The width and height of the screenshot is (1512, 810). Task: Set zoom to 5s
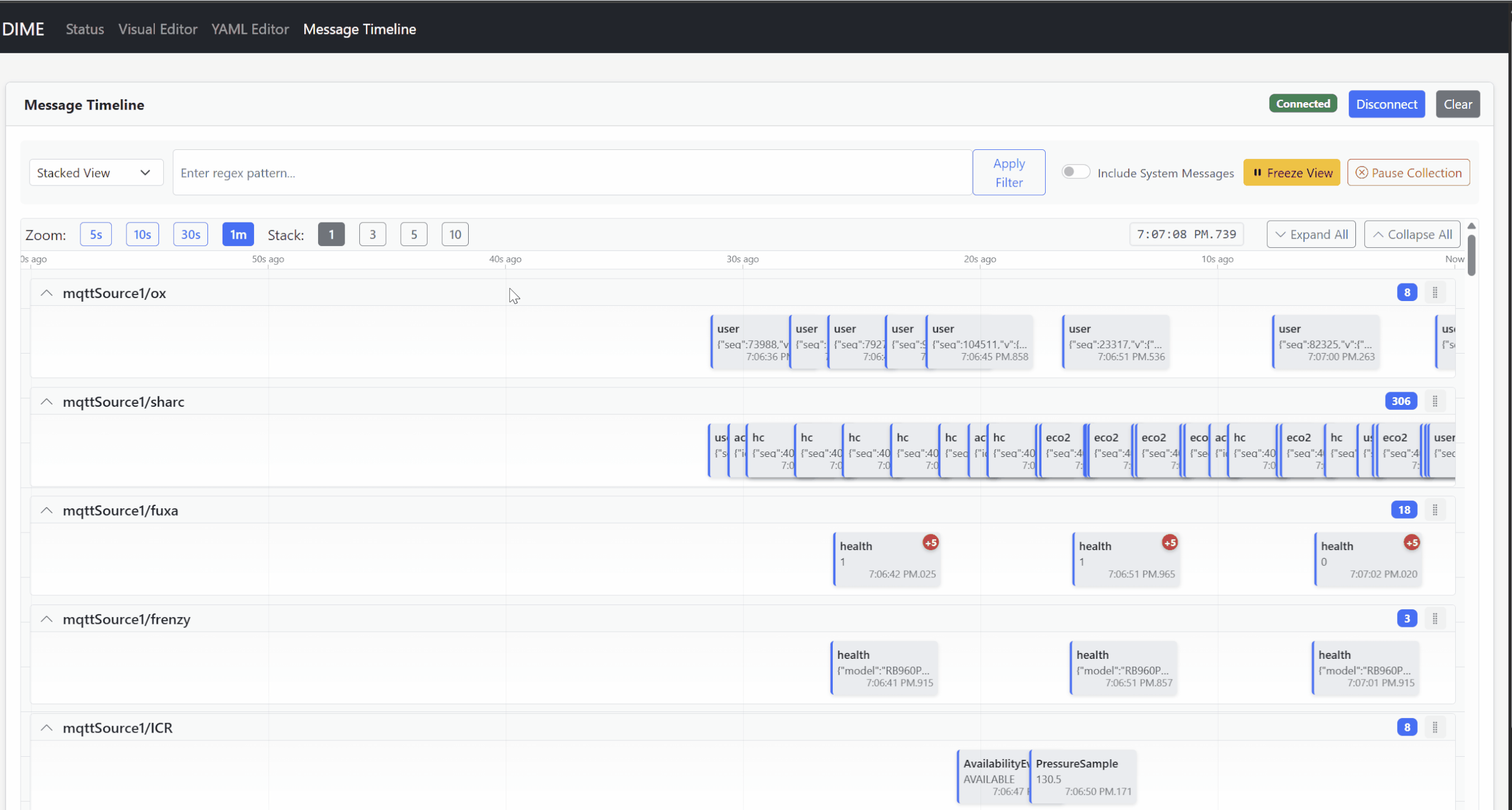click(96, 235)
